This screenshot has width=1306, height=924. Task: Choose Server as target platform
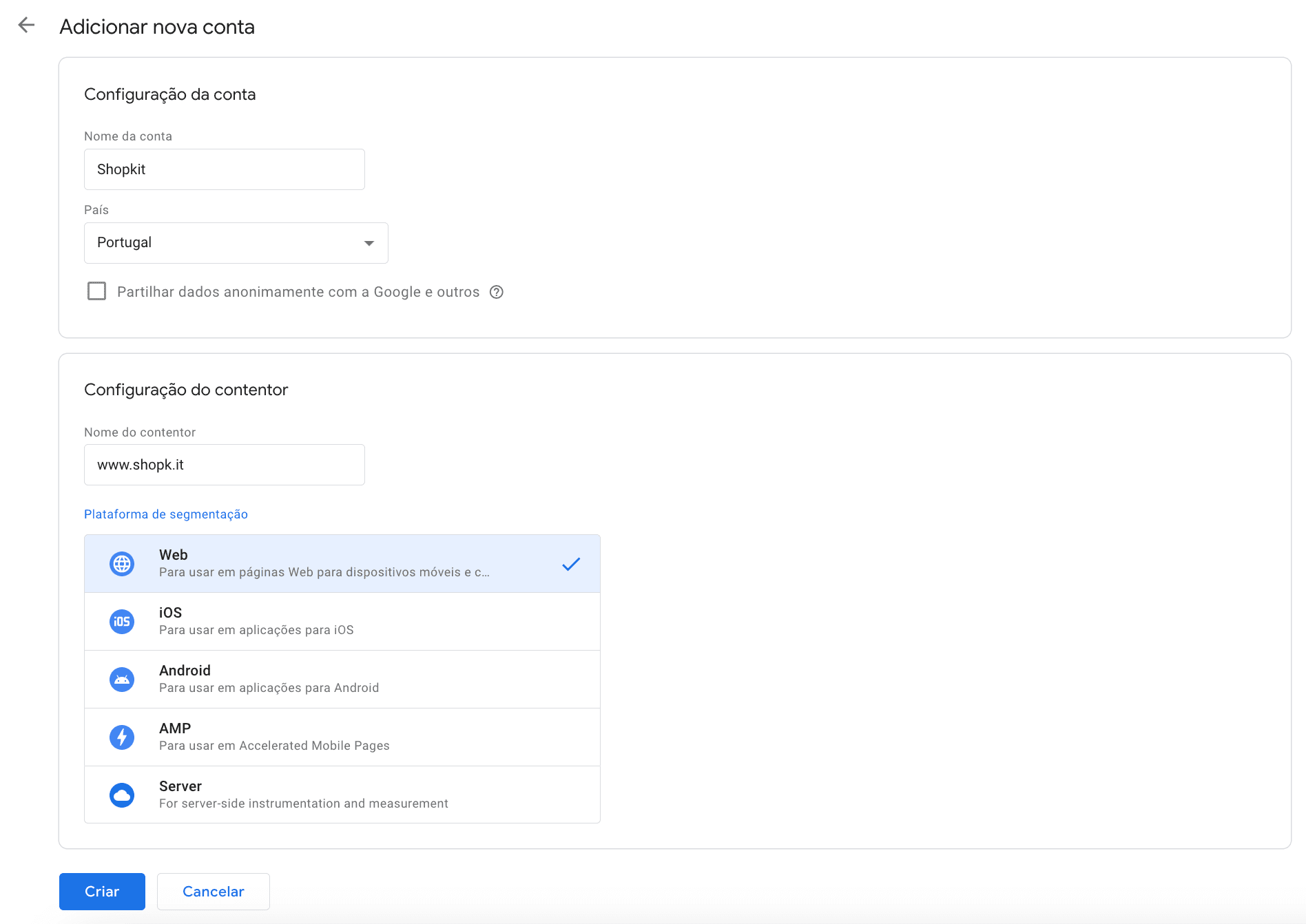[342, 795]
